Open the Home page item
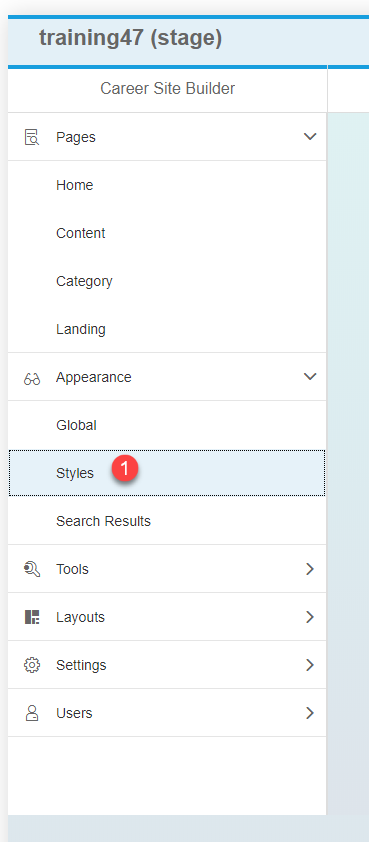The height and width of the screenshot is (842, 369). (167, 185)
